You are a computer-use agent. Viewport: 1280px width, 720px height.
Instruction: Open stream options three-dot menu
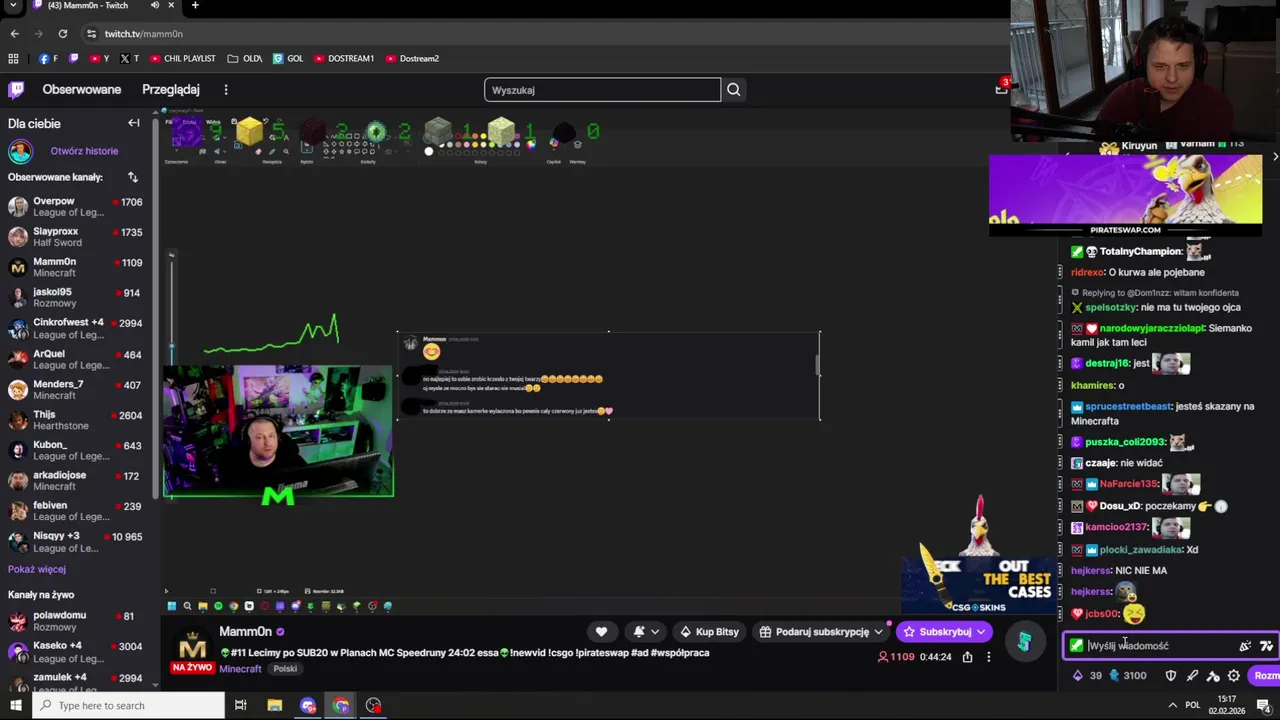coord(988,657)
